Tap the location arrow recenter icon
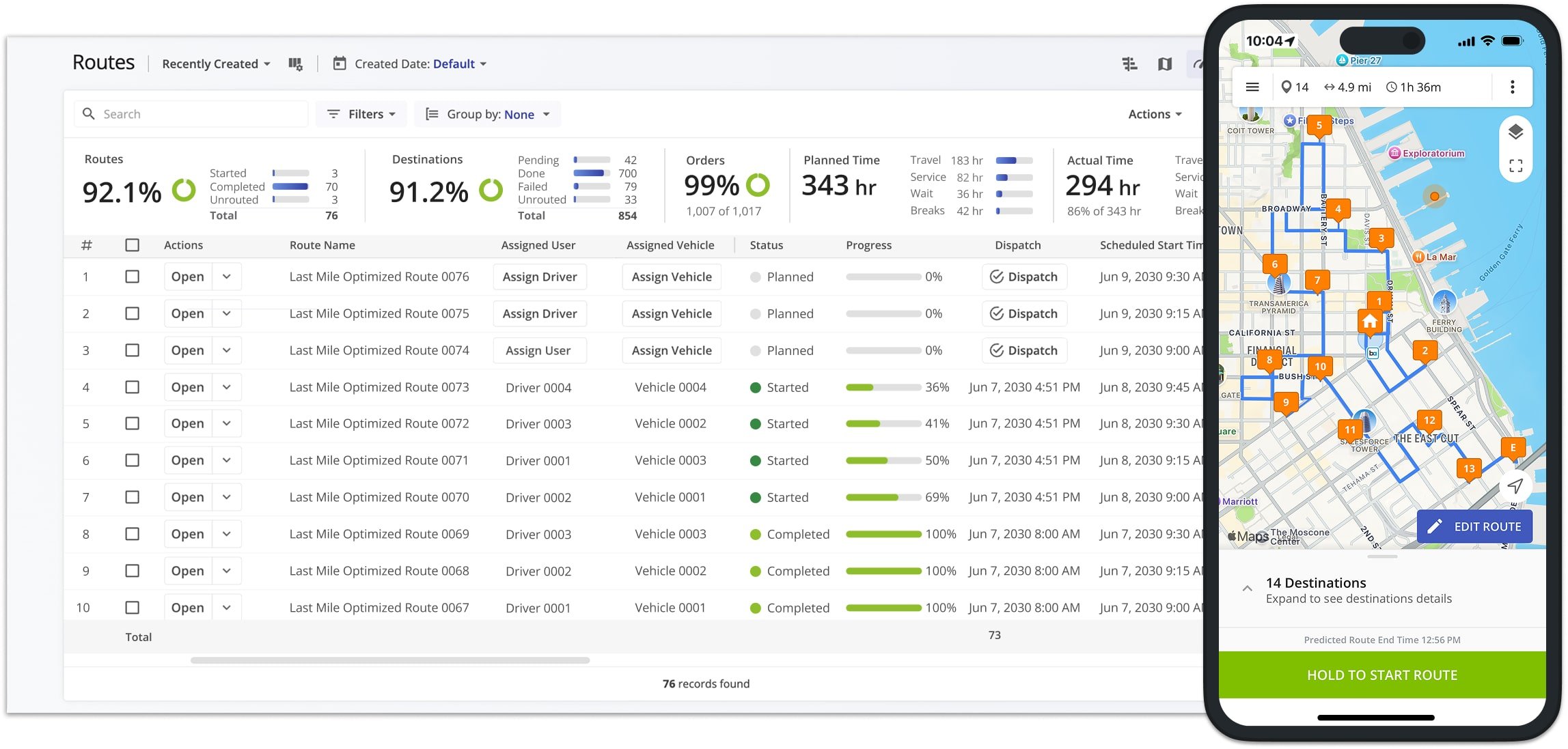The image size is (1568, 749). point(1515,485)
